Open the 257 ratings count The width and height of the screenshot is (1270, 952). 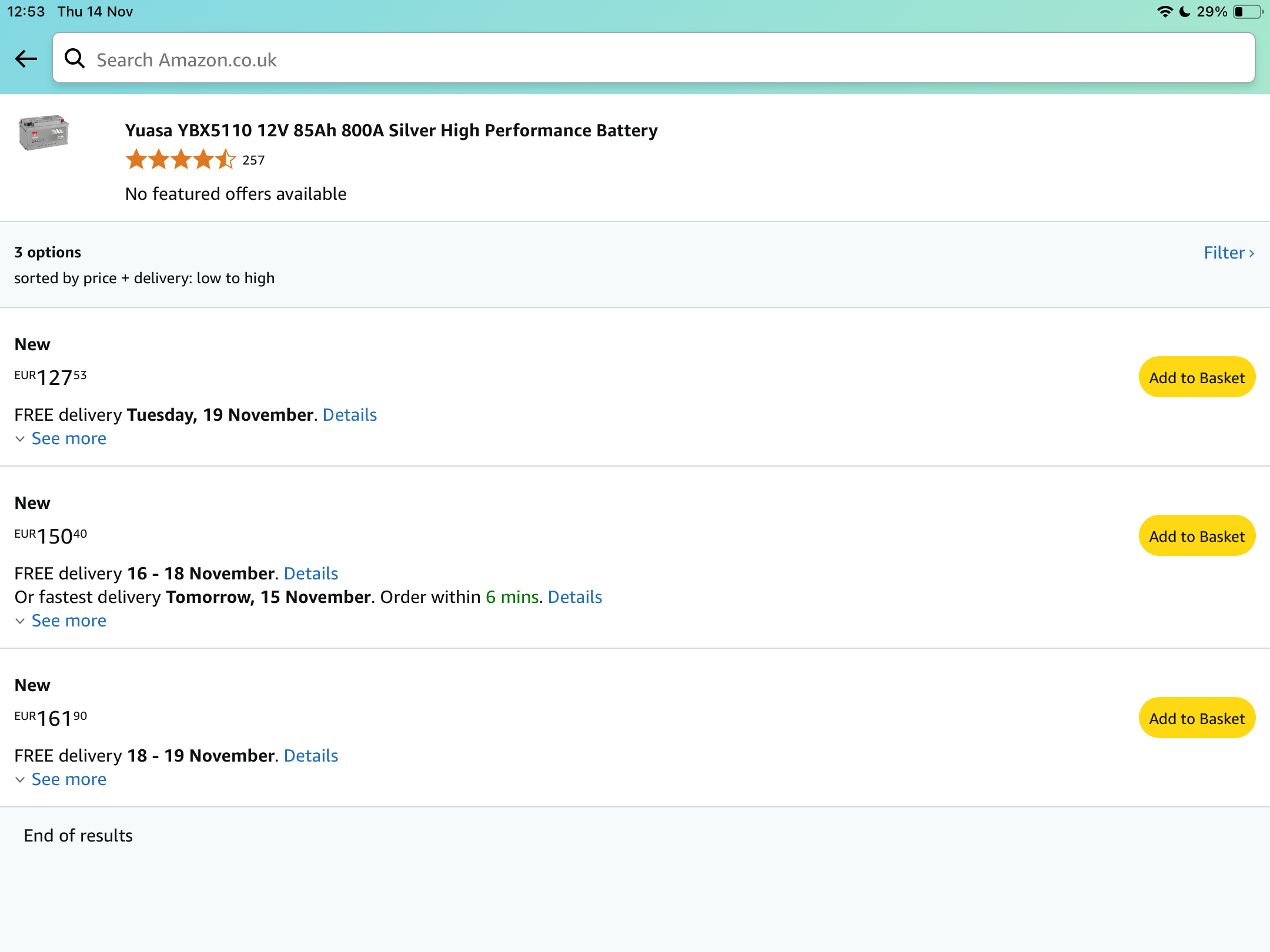click(x=253, y=160)
